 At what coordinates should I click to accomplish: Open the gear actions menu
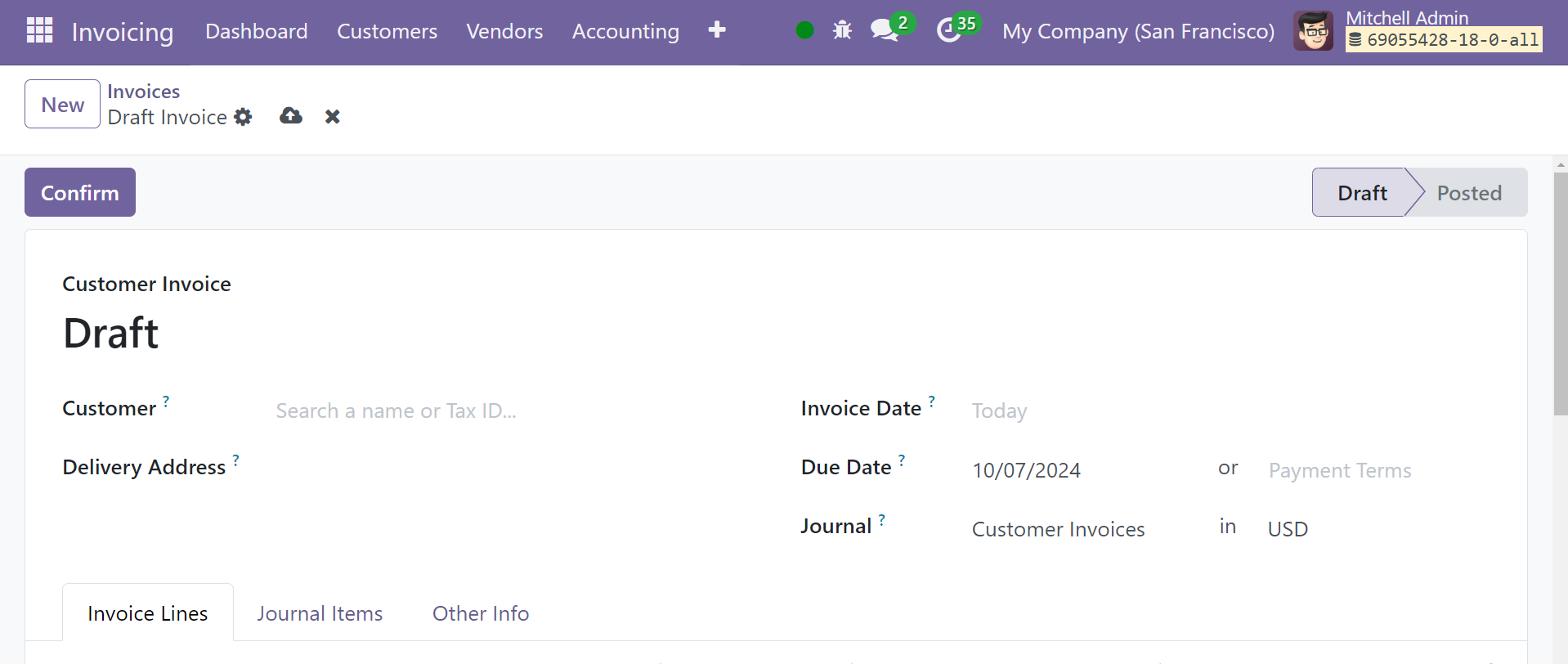click(243, 117)
